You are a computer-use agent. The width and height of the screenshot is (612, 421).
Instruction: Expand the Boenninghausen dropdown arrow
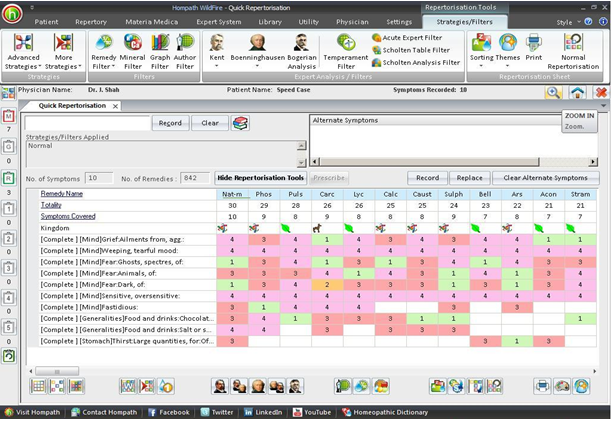point(257,66)
